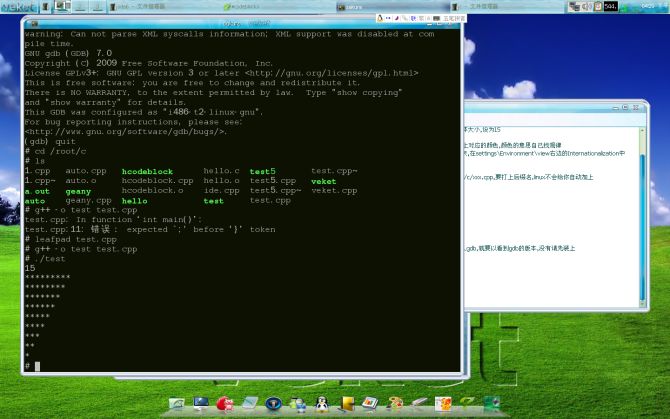Click 'hcodeblock' green executable name in terminal
The width and height of the screenshot is (670, 419).
tap(147, 171)
